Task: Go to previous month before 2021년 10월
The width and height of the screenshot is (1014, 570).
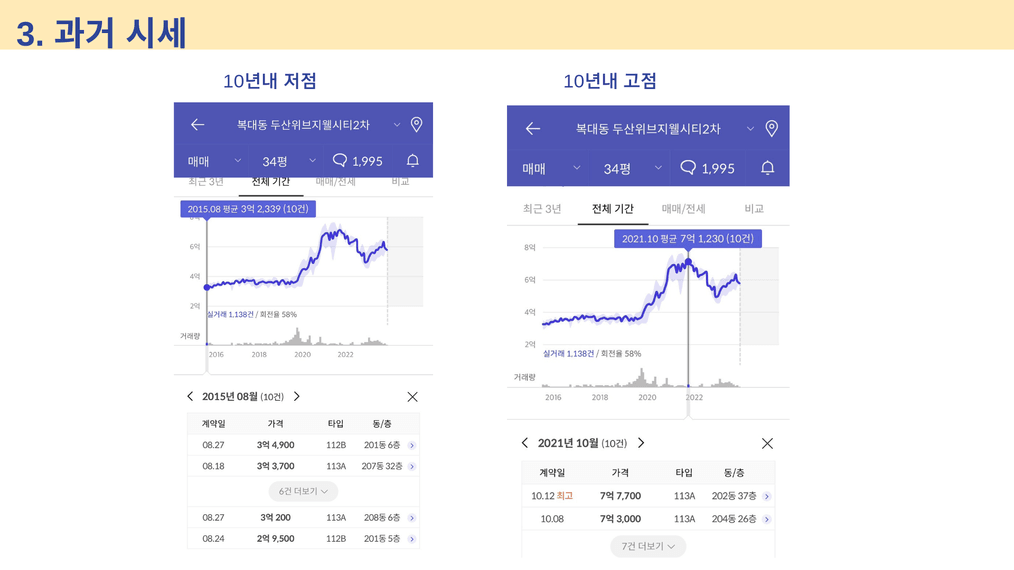Action: pyautogui.click(x=524, y=443)
